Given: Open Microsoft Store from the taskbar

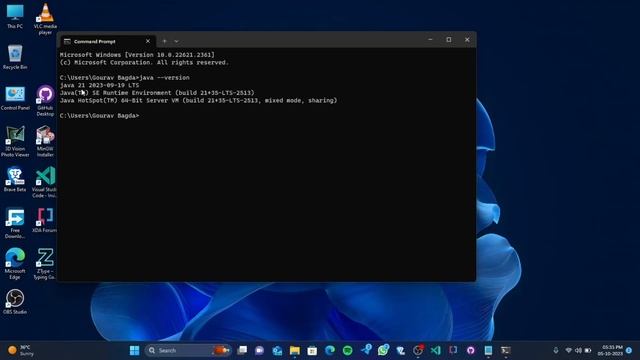Looking at the screenshot, I should click(x=312, y=350).
